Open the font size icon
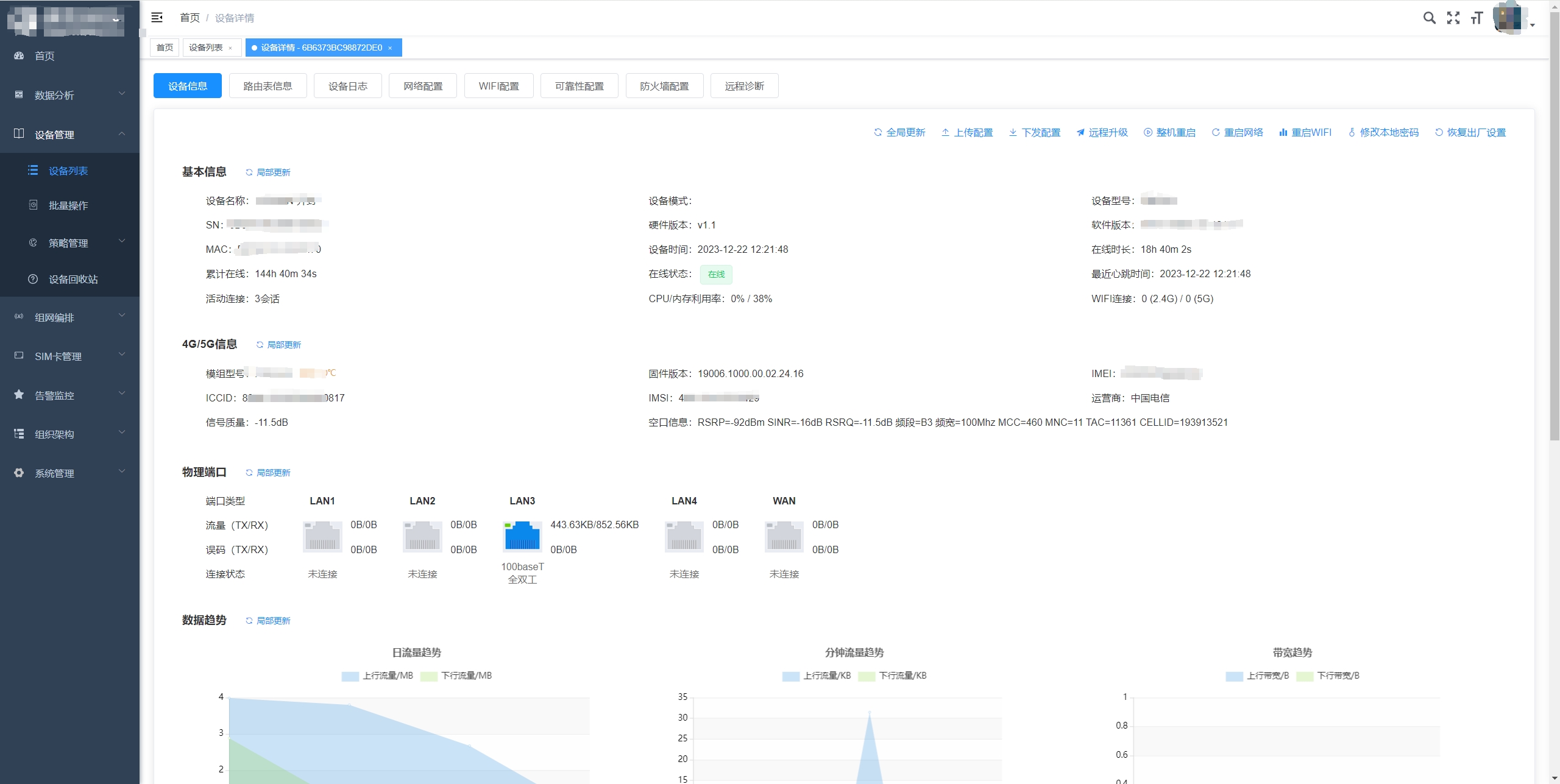Screen dimensions: 1560x784 1477,18
